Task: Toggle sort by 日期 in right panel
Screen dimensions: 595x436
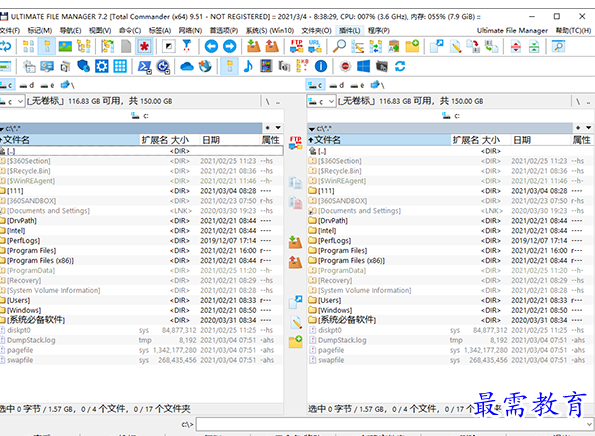Action: [541, 140]
